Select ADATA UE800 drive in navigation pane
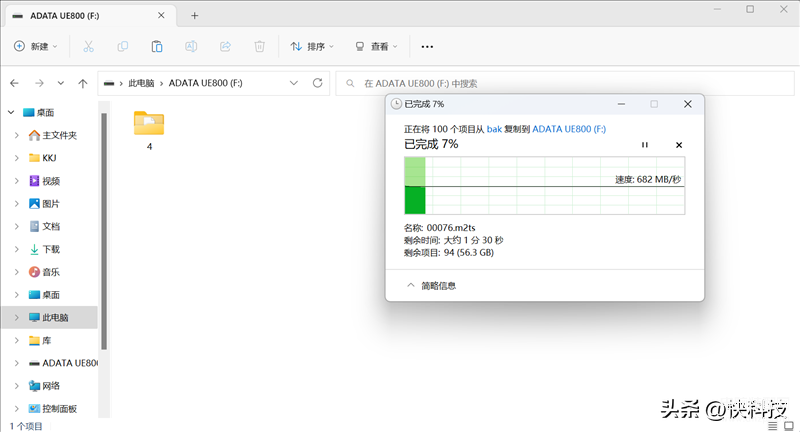The width and height of the screenshot is (800, 432). click(x=63, y=363)
